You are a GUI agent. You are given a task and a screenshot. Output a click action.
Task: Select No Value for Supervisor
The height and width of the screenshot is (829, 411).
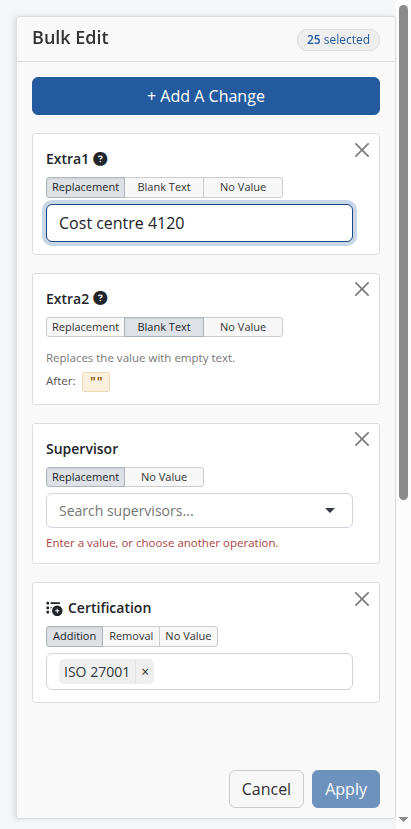(164, 477)
